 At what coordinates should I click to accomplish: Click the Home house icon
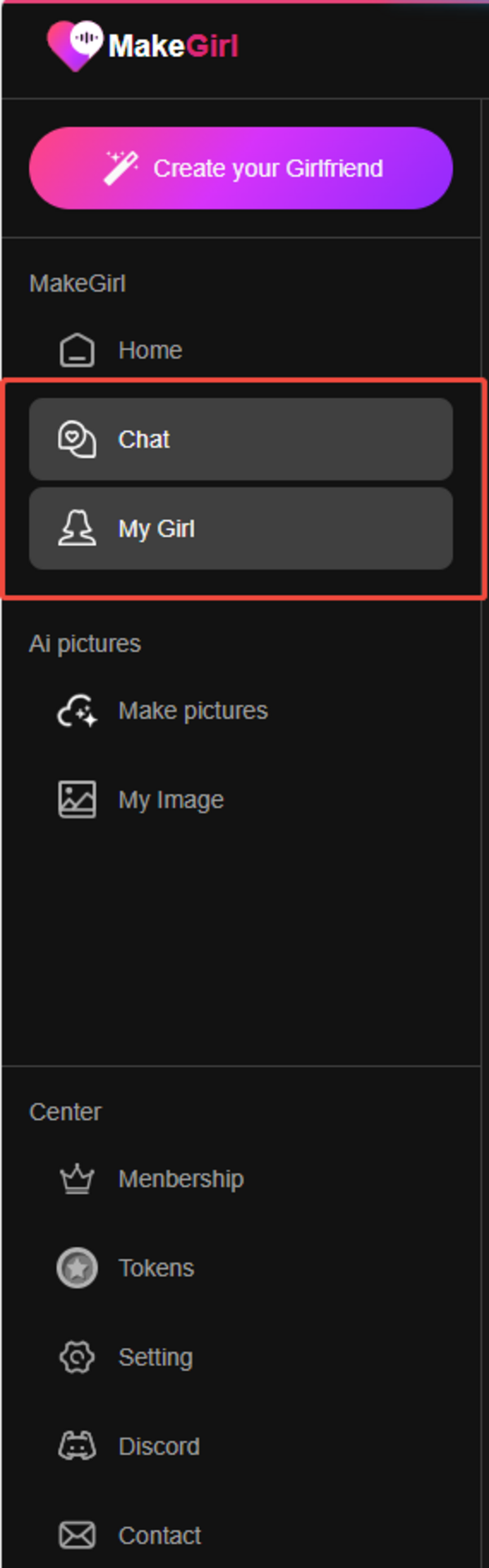point(77,350)
